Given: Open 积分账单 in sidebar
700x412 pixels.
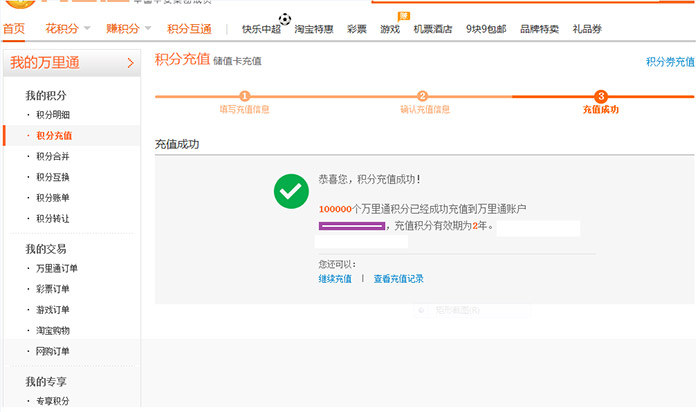Looking at the screenshot, I should [53, 198].
